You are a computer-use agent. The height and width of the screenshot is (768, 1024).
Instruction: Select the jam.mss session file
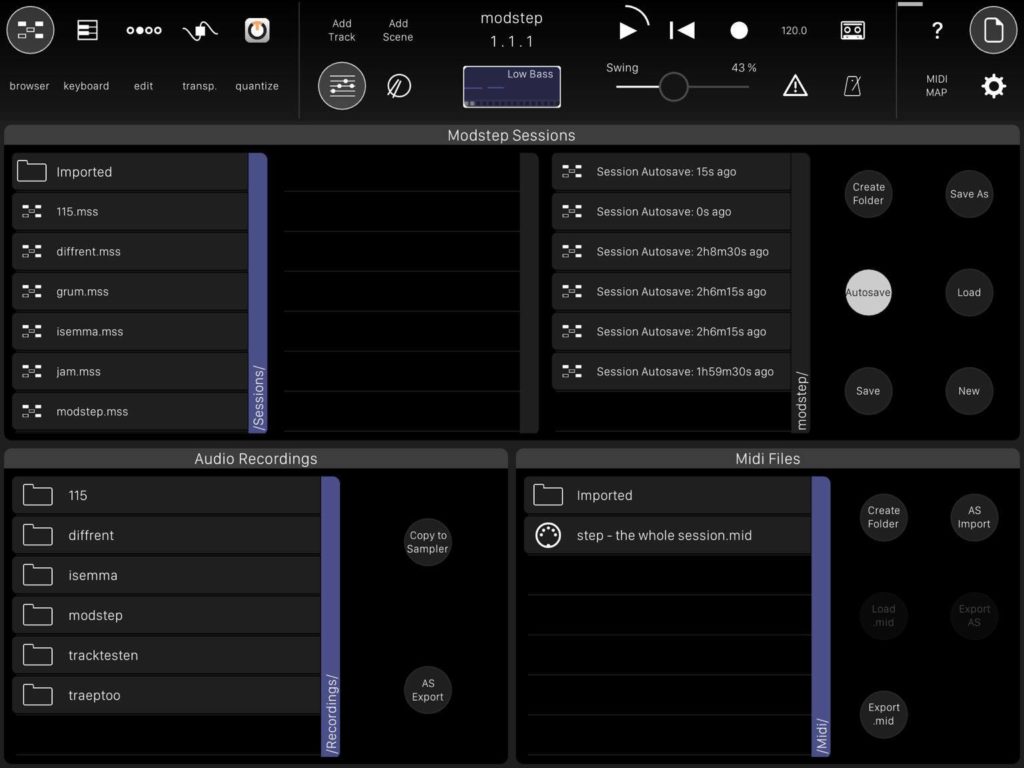point(130,372)
